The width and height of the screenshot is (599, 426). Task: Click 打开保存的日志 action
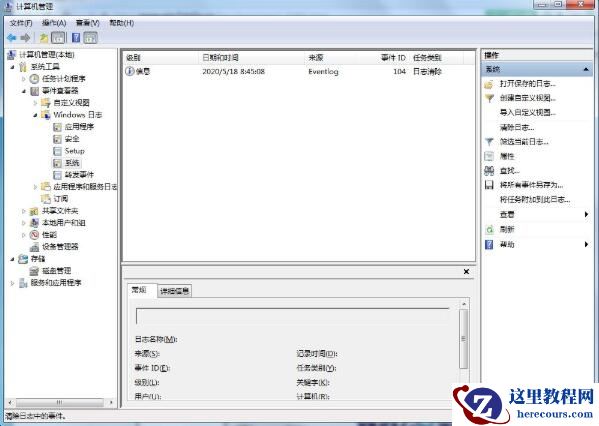coord(528,84)
